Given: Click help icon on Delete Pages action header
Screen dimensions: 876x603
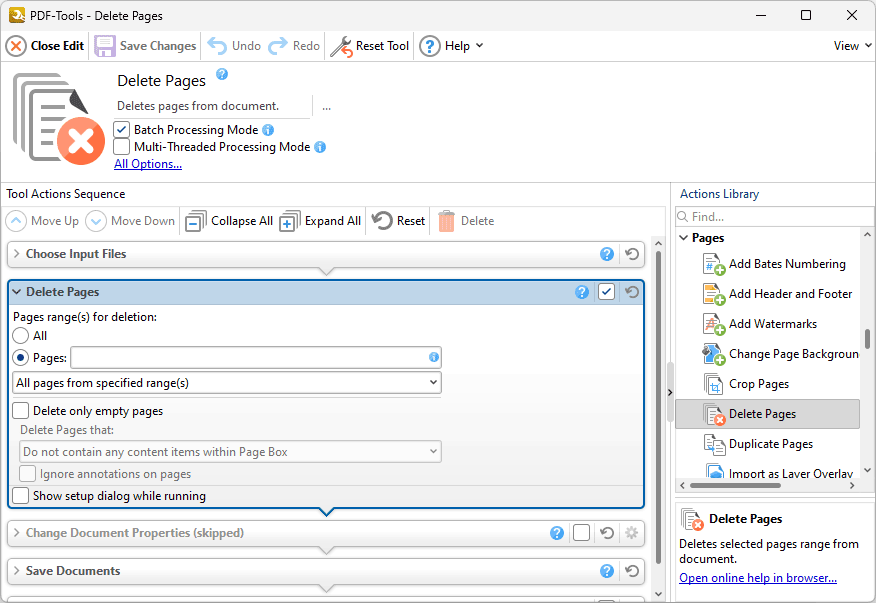Looking at the screenshot, I should pos(582,292).
